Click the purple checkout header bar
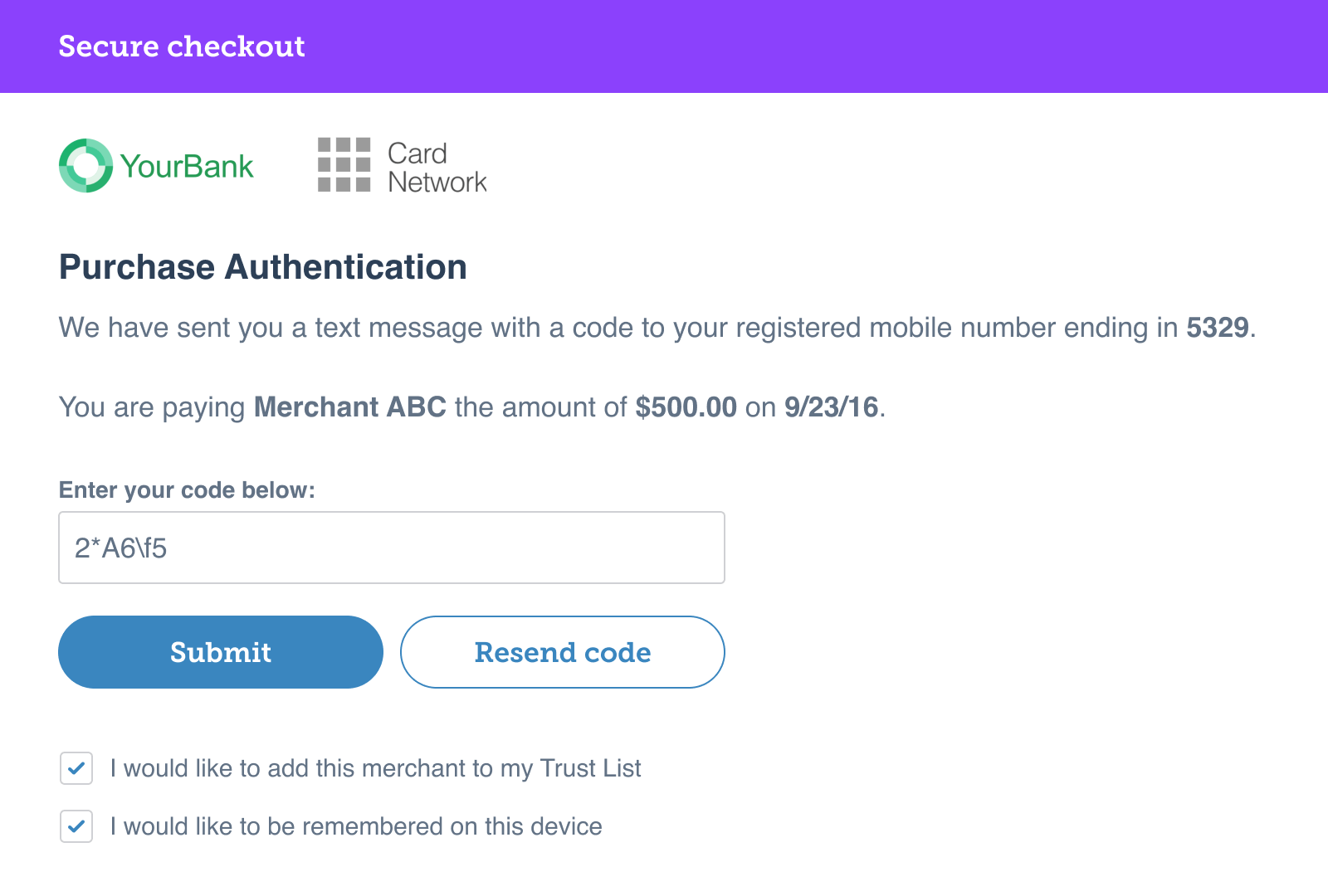This screenshot has width=1328, height=896. [664, 46]
